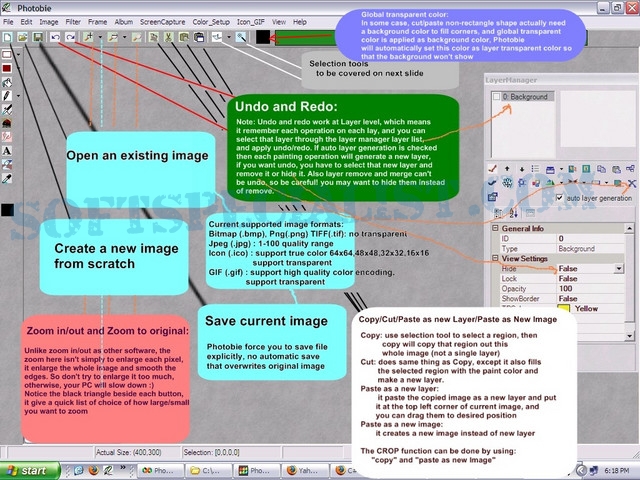The image size is (640, 480).
Task: Click the blue X remove layer icon
Action: 631,183
